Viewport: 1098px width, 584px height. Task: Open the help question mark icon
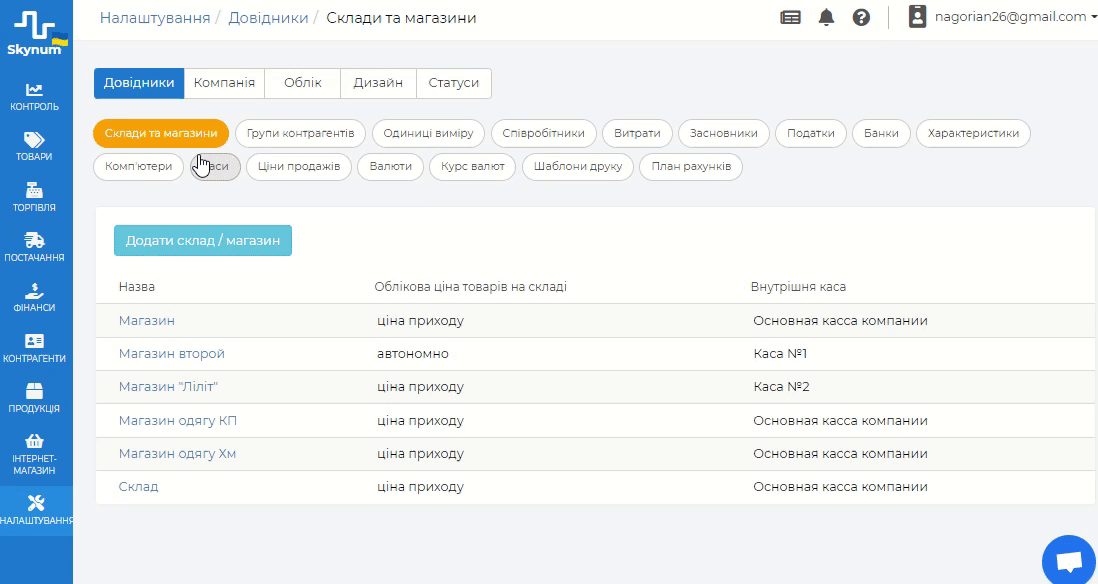(x=861, y=17)
